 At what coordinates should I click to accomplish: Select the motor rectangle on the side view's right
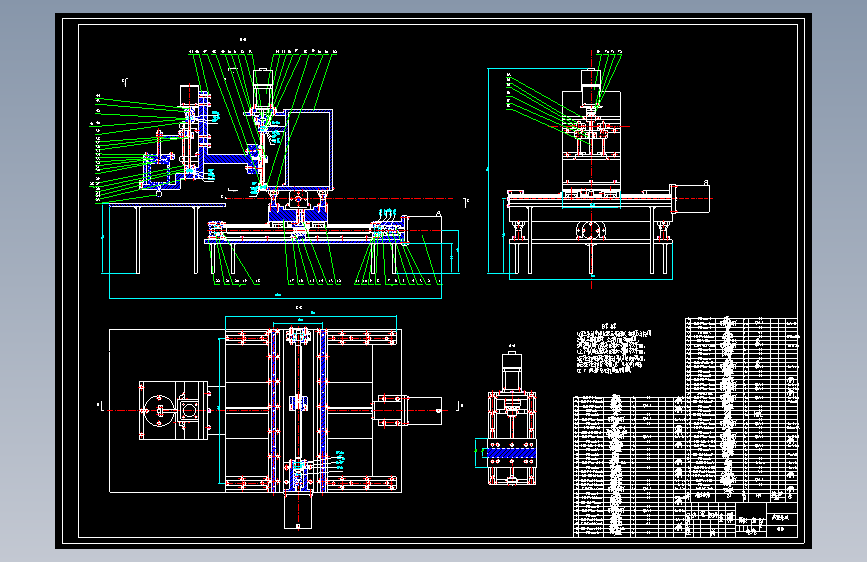click(x=691, y=199)
